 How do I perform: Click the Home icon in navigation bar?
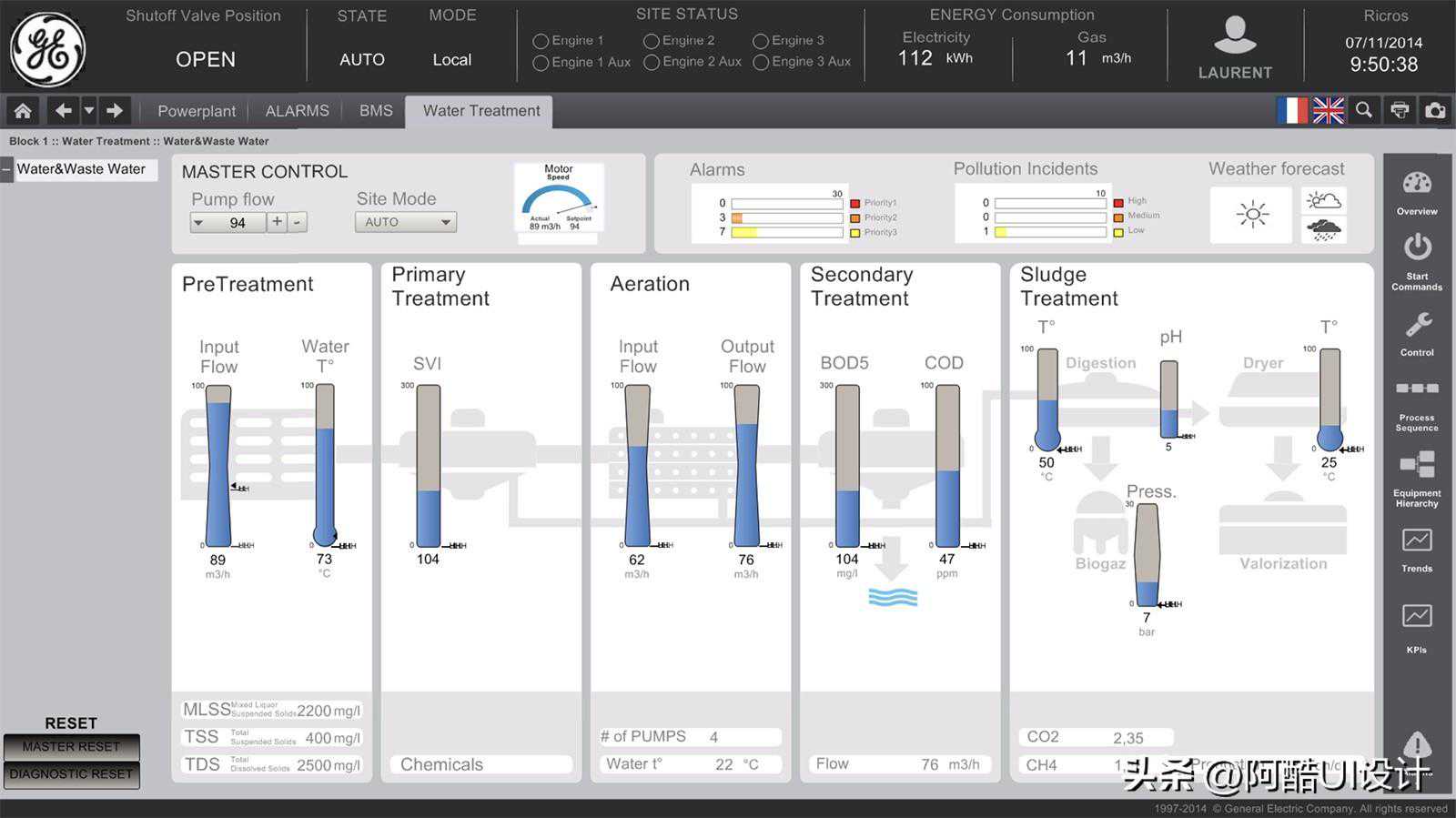point(23,111)
